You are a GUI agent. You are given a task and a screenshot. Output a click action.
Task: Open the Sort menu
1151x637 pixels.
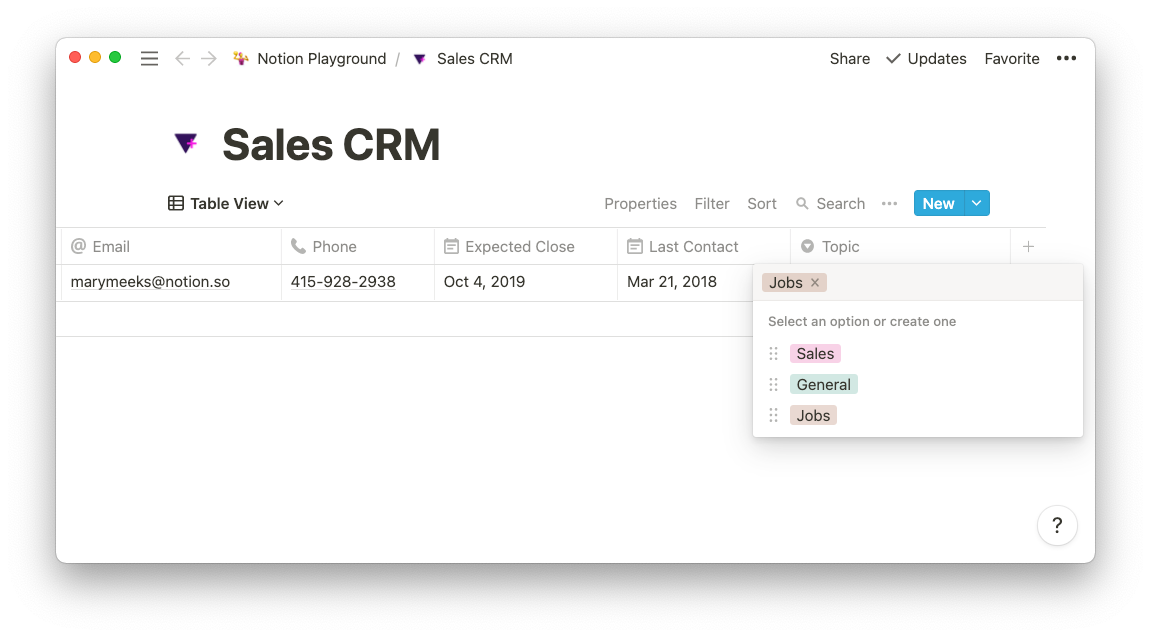click(762, 203)
